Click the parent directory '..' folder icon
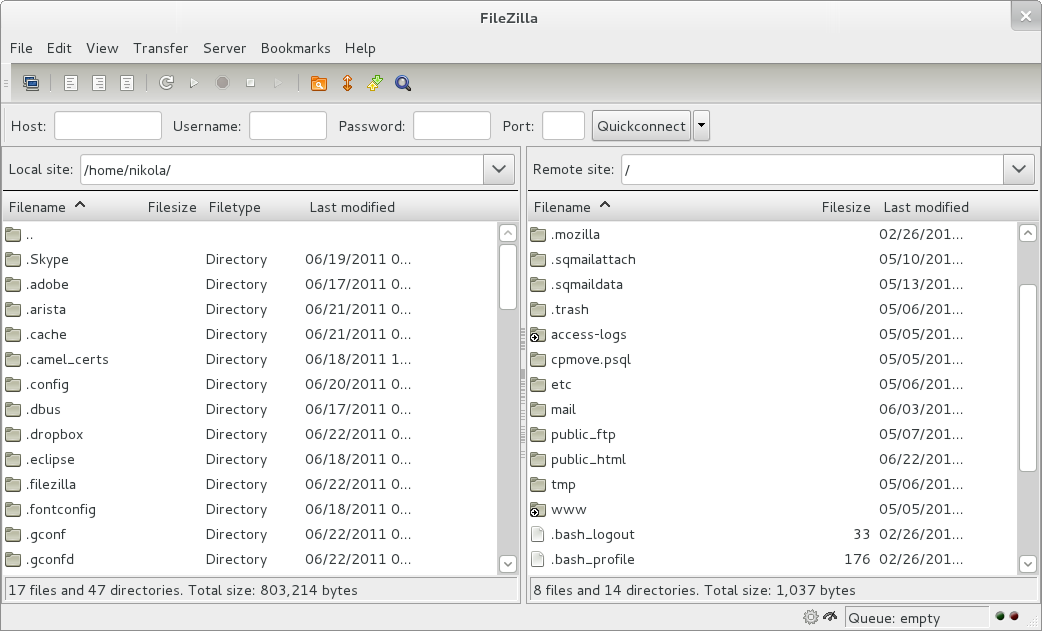 click(x=13, y=234)
